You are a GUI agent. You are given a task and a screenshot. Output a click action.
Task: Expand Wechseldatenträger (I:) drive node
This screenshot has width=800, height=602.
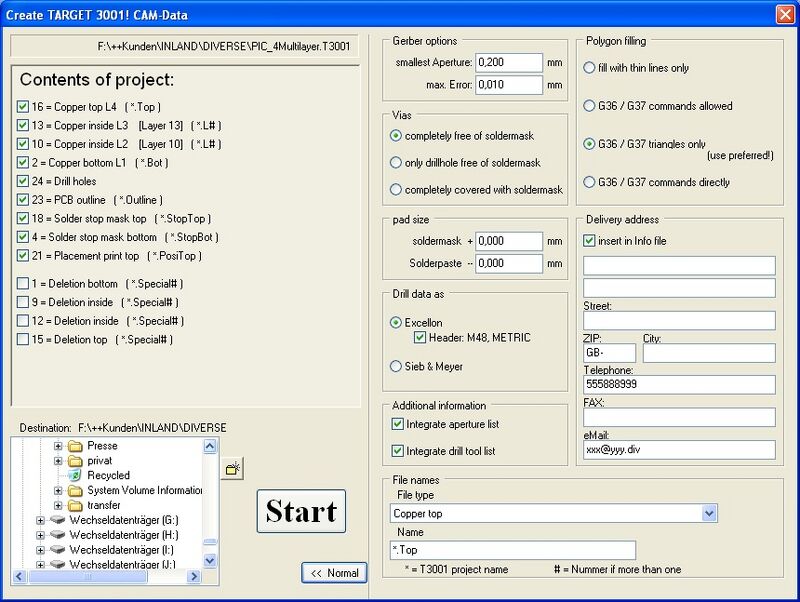coord(40,550)
